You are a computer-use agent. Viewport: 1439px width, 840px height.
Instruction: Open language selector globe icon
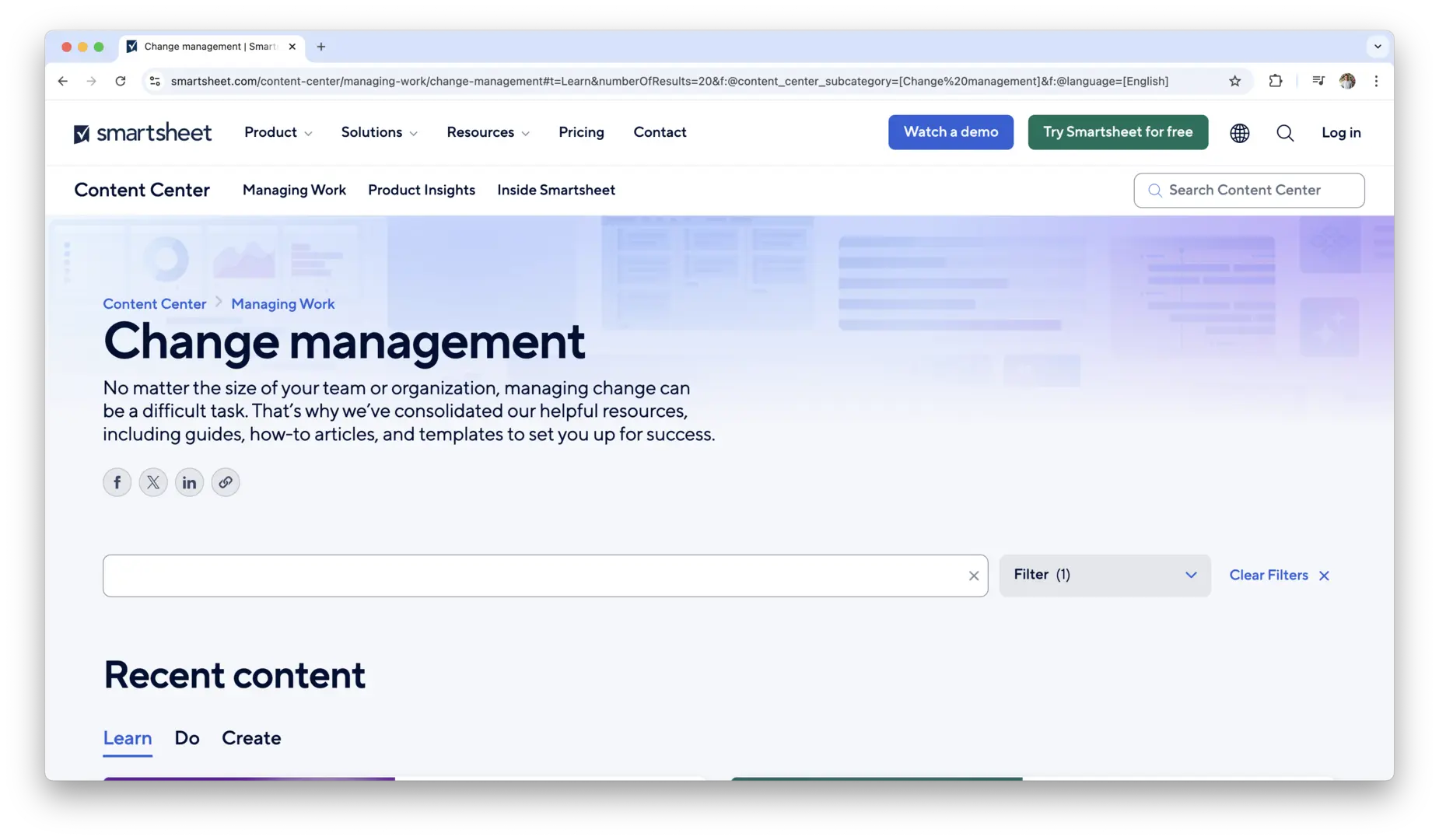click(x=1239, y=133)
